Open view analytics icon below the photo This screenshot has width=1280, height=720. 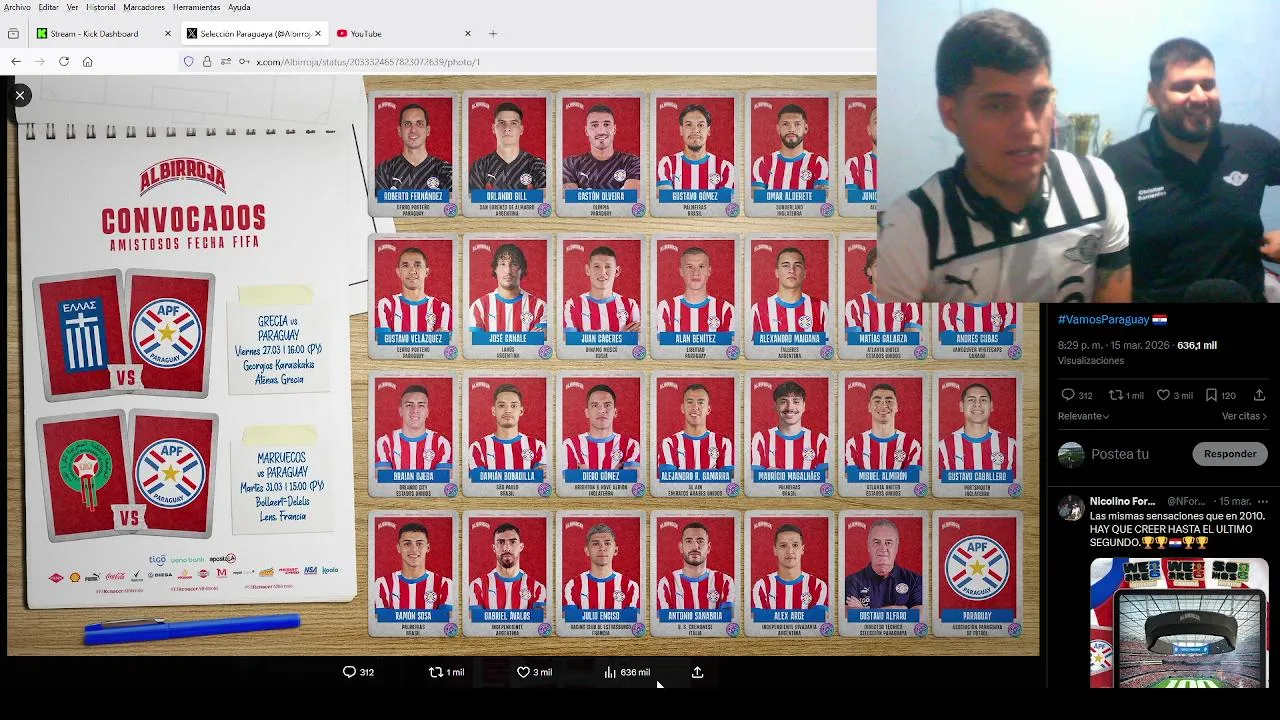click(x=610, y=672)
